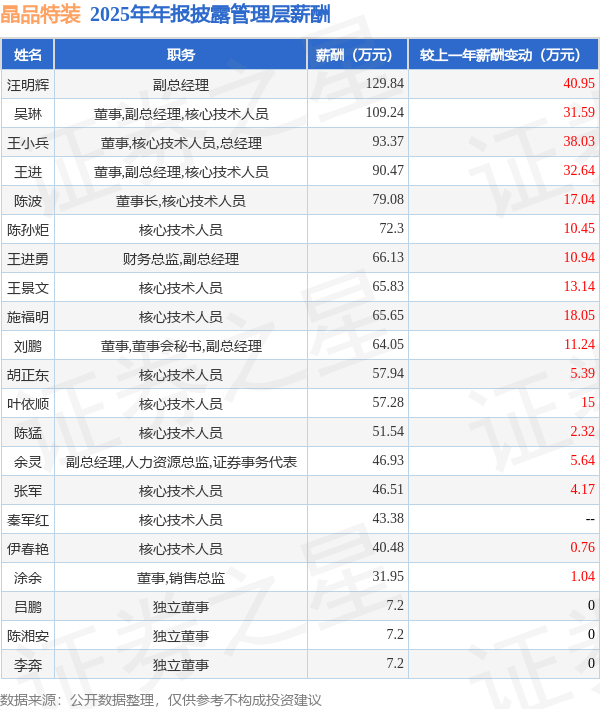Select the name 施福明
The height and width of the screenshot is (709, 600).
(x=28, y=317)
